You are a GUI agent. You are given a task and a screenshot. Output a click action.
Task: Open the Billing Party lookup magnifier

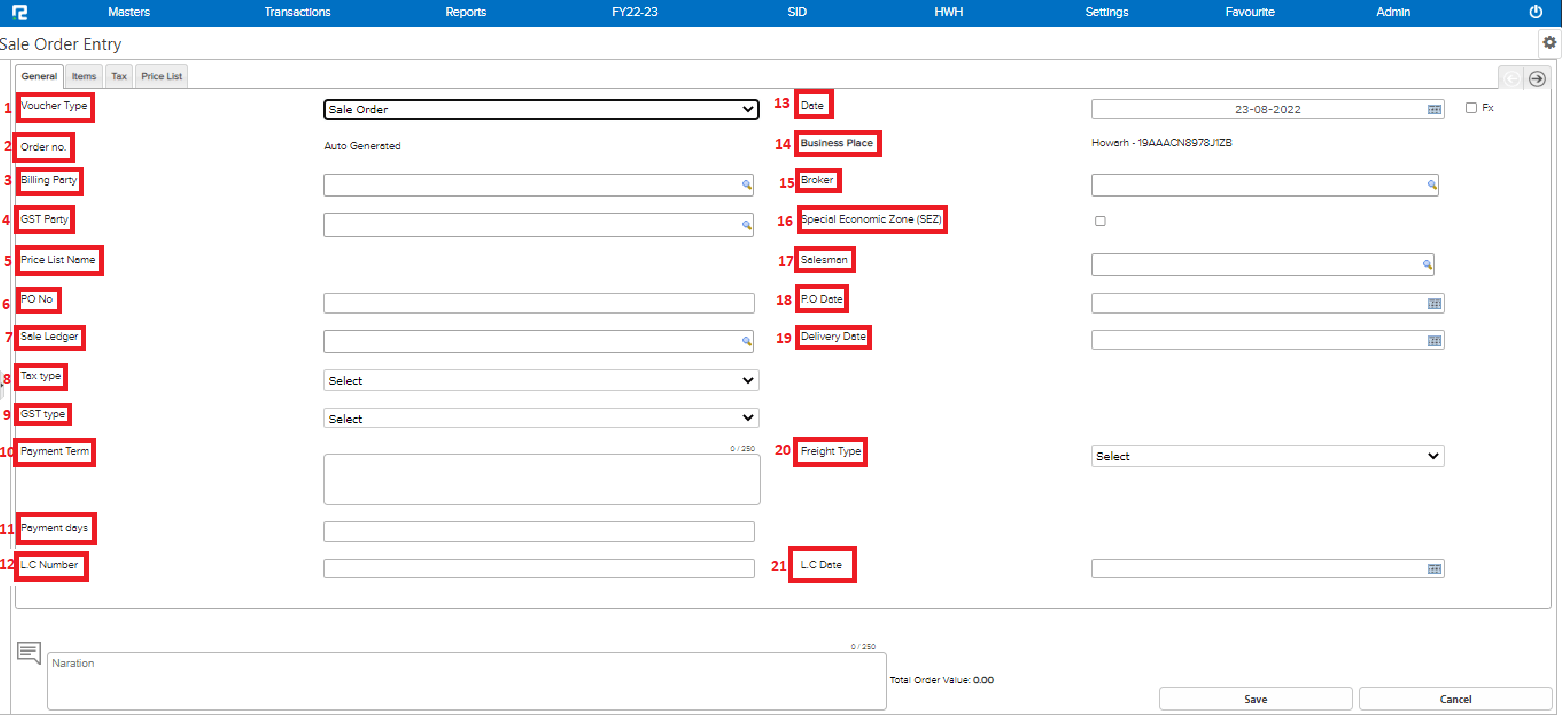[x=746, y=185]
